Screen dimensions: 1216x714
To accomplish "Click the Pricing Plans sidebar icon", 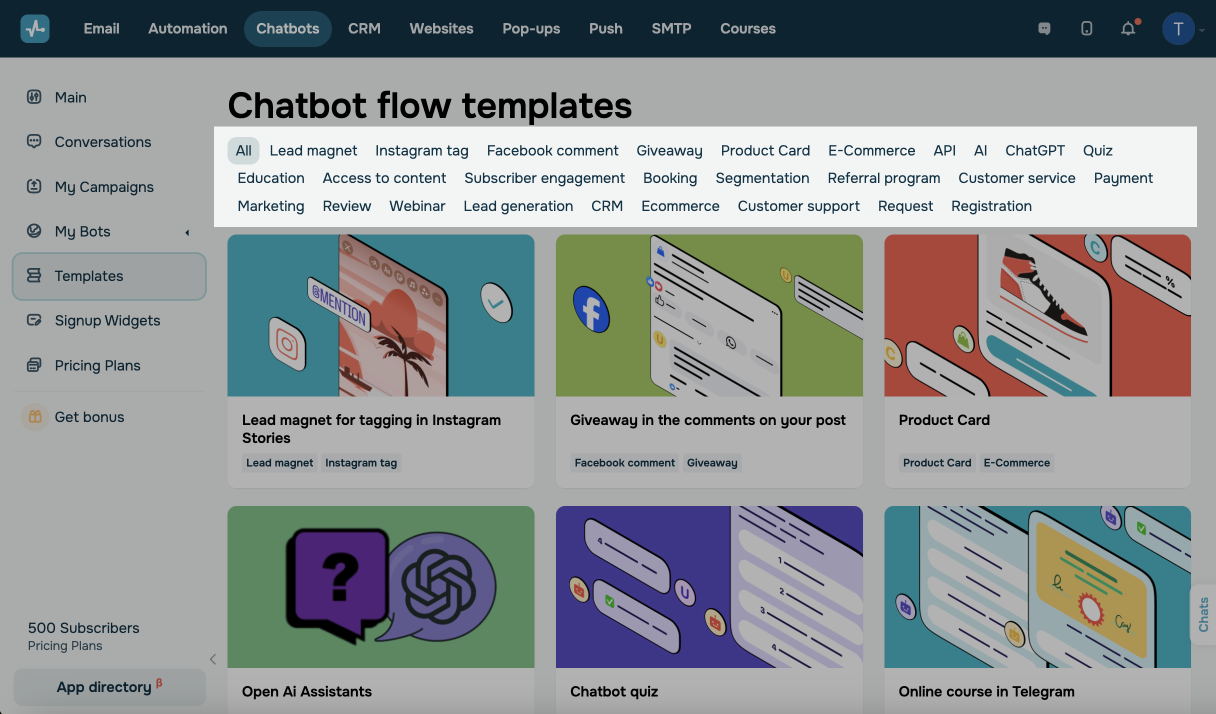I will click(34, 365).
